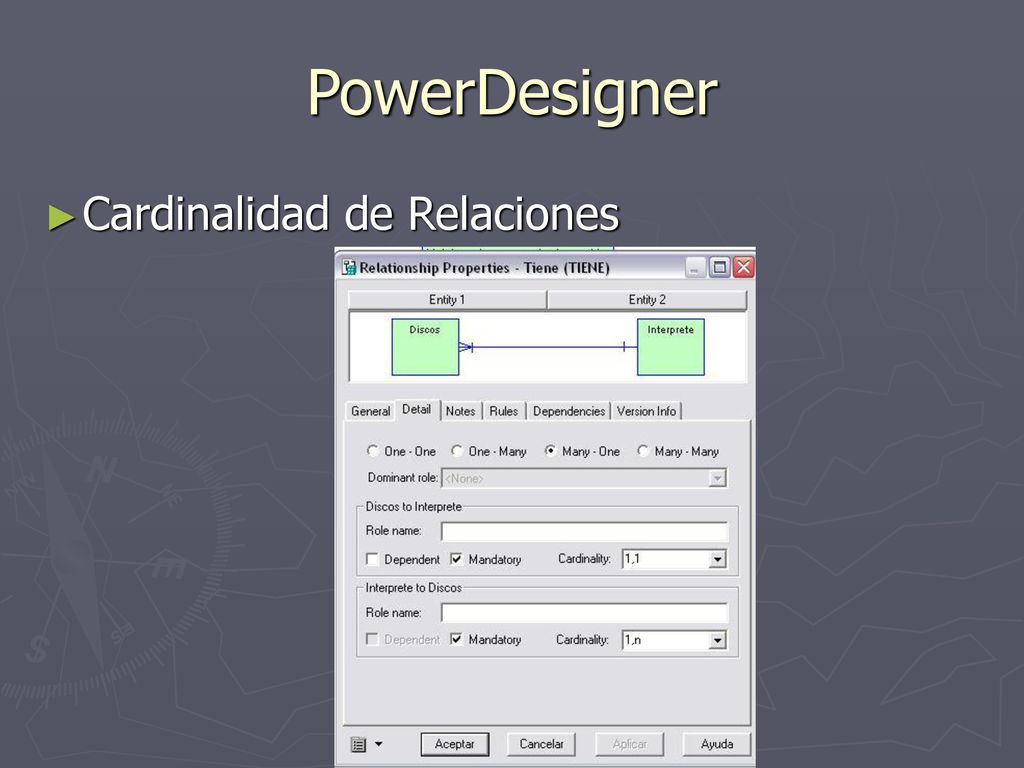Viewport: 1024px width, 768px height.
Task: Minimize the Relationship Properties dialog
Action: (696, 267)
